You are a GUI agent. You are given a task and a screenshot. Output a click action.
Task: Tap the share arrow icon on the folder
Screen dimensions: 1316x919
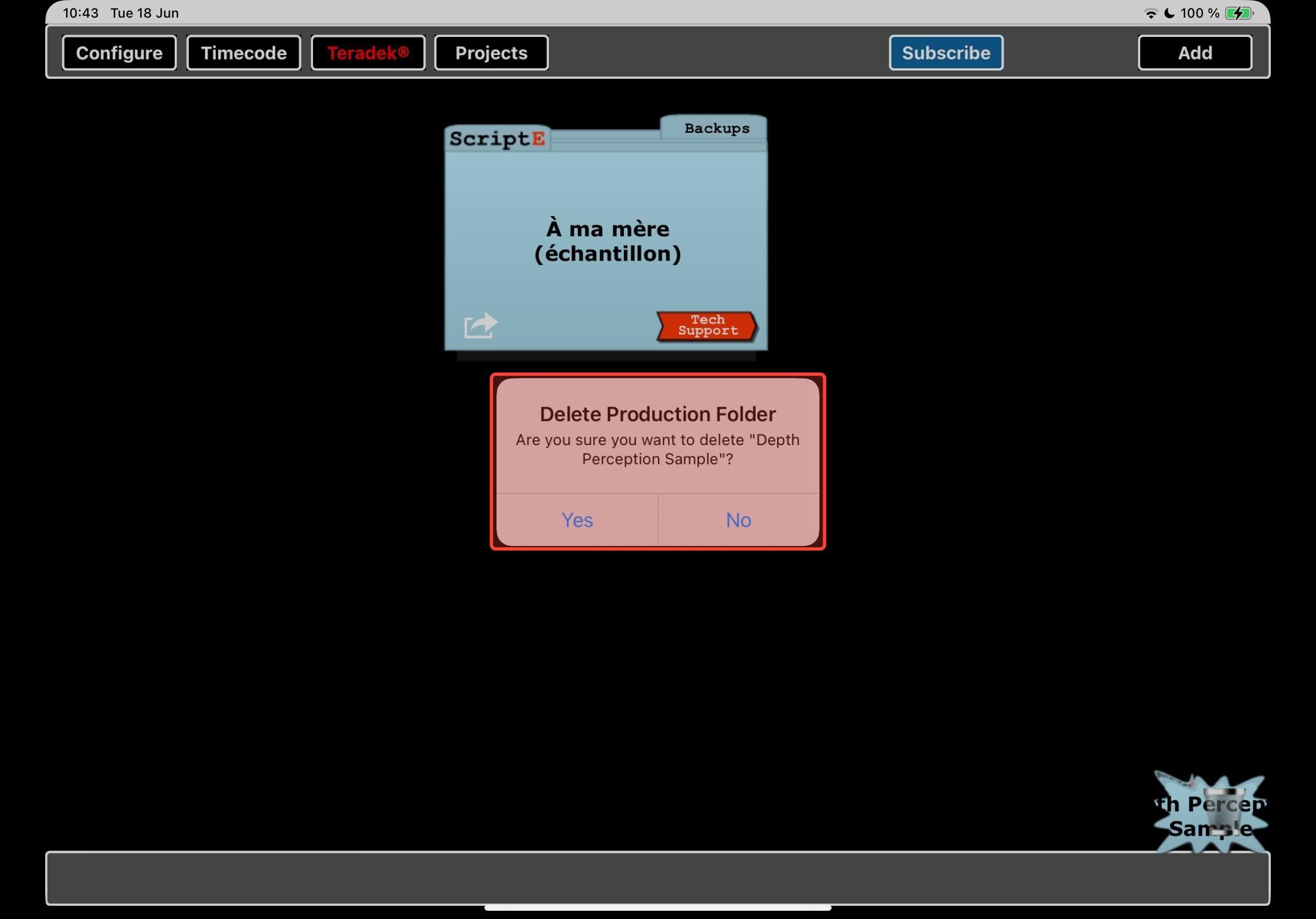(481, 326)
